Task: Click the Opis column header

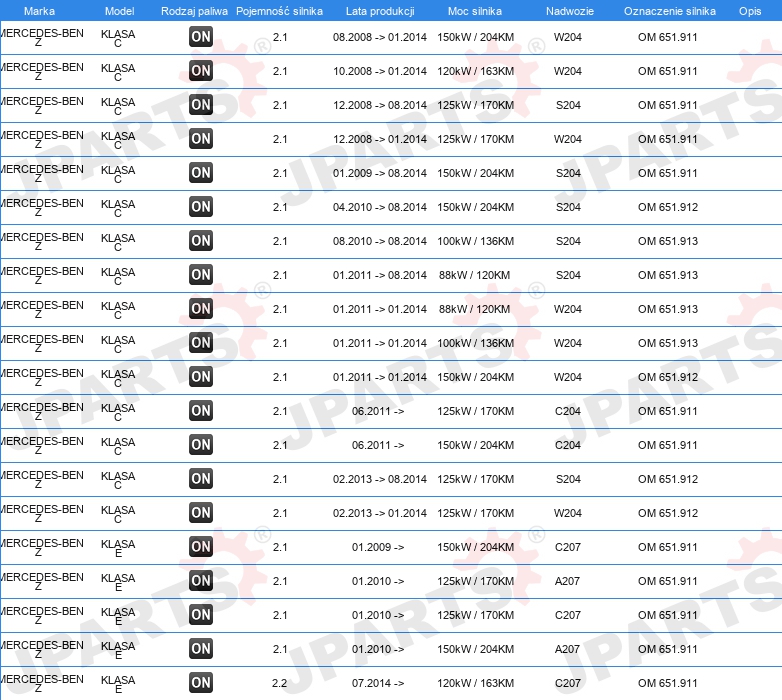Action: [750, 11]
